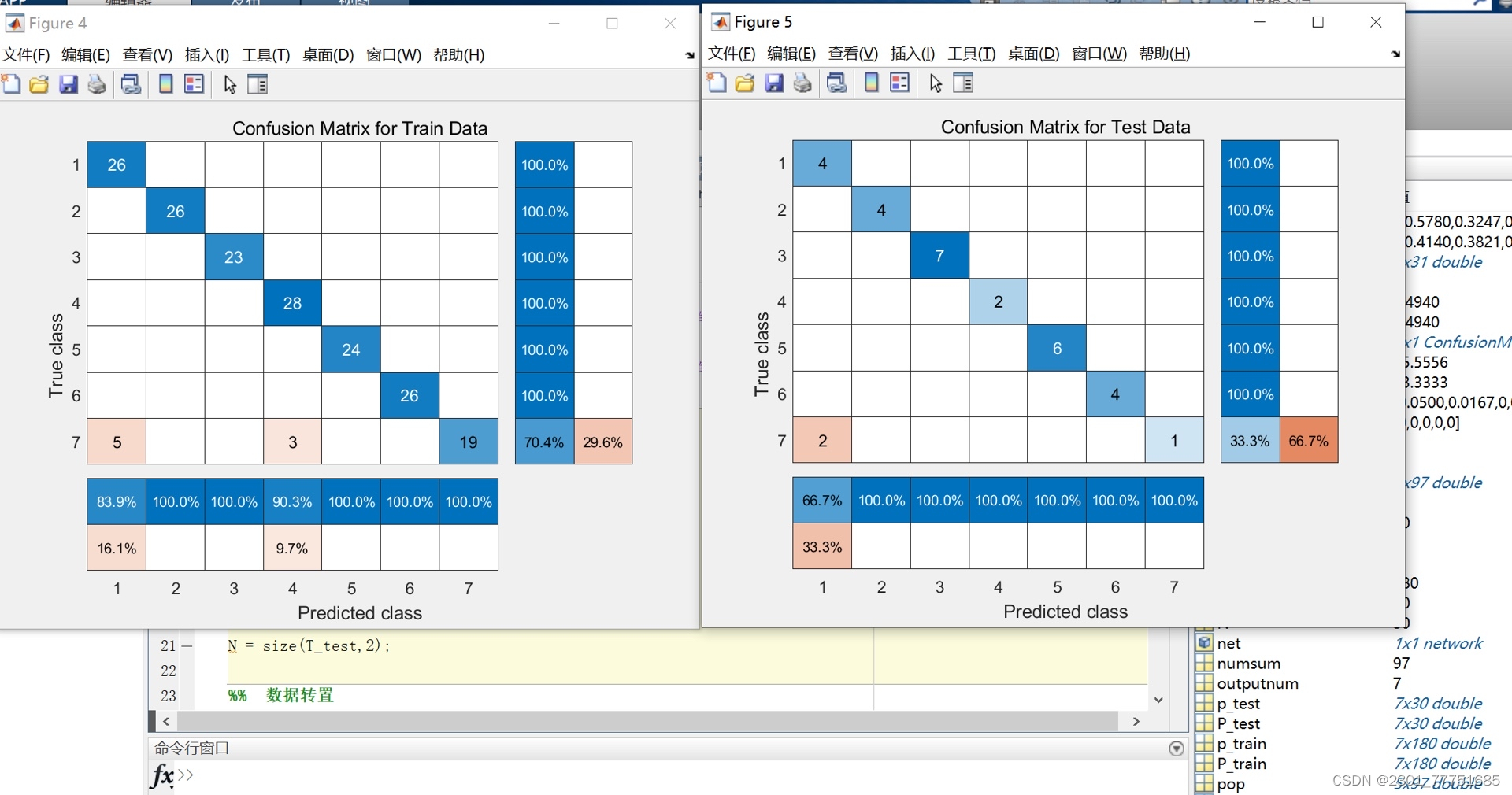Viewport: 1512px width, 795px height.
Task: Click New Figure icon in Figure 5 toolbar
Action: click(x=717, y=83)
